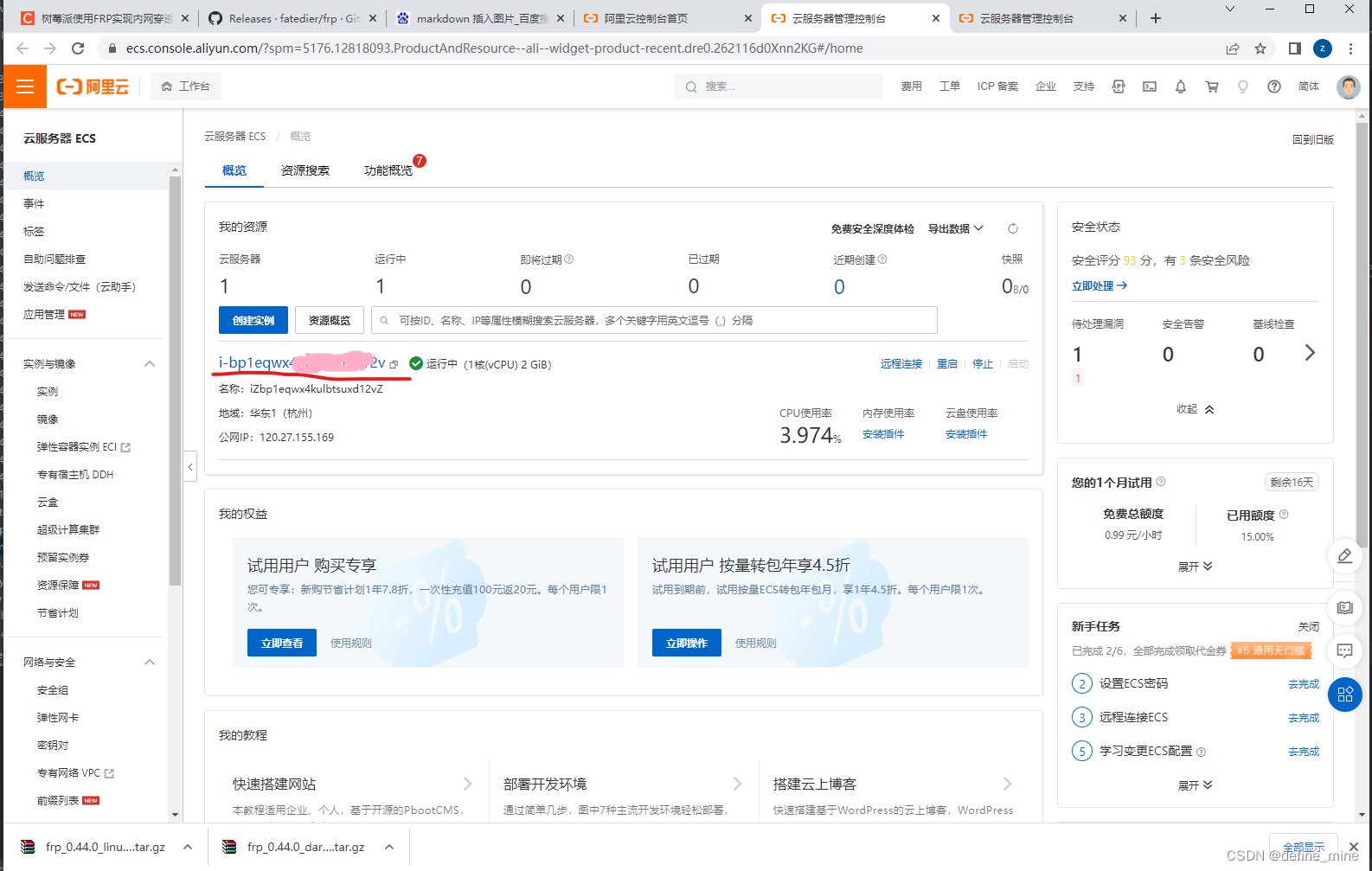
Task: Open the shopping cart icon
Action: tap(1212, 86)
